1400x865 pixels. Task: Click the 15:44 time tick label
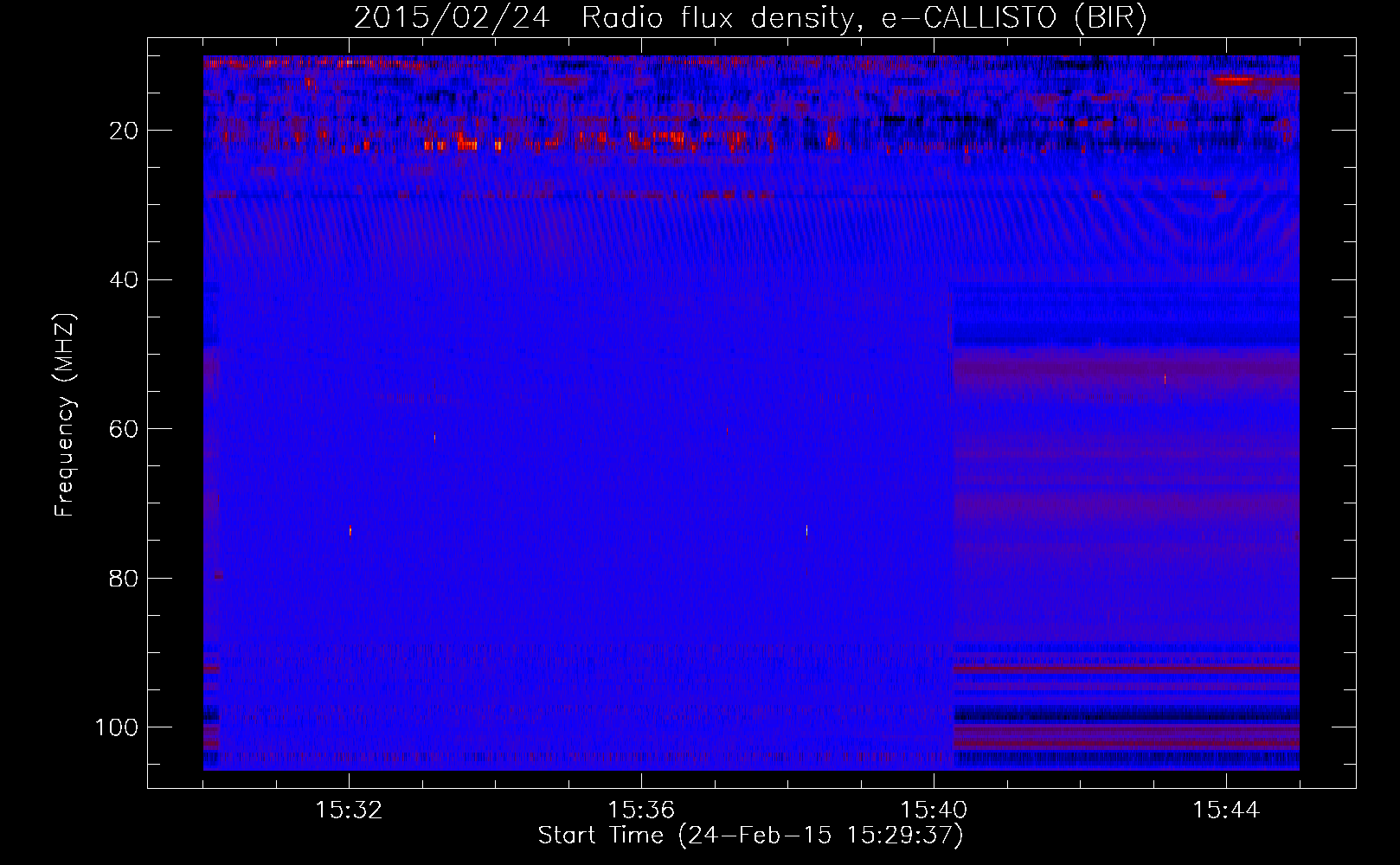1226,811
